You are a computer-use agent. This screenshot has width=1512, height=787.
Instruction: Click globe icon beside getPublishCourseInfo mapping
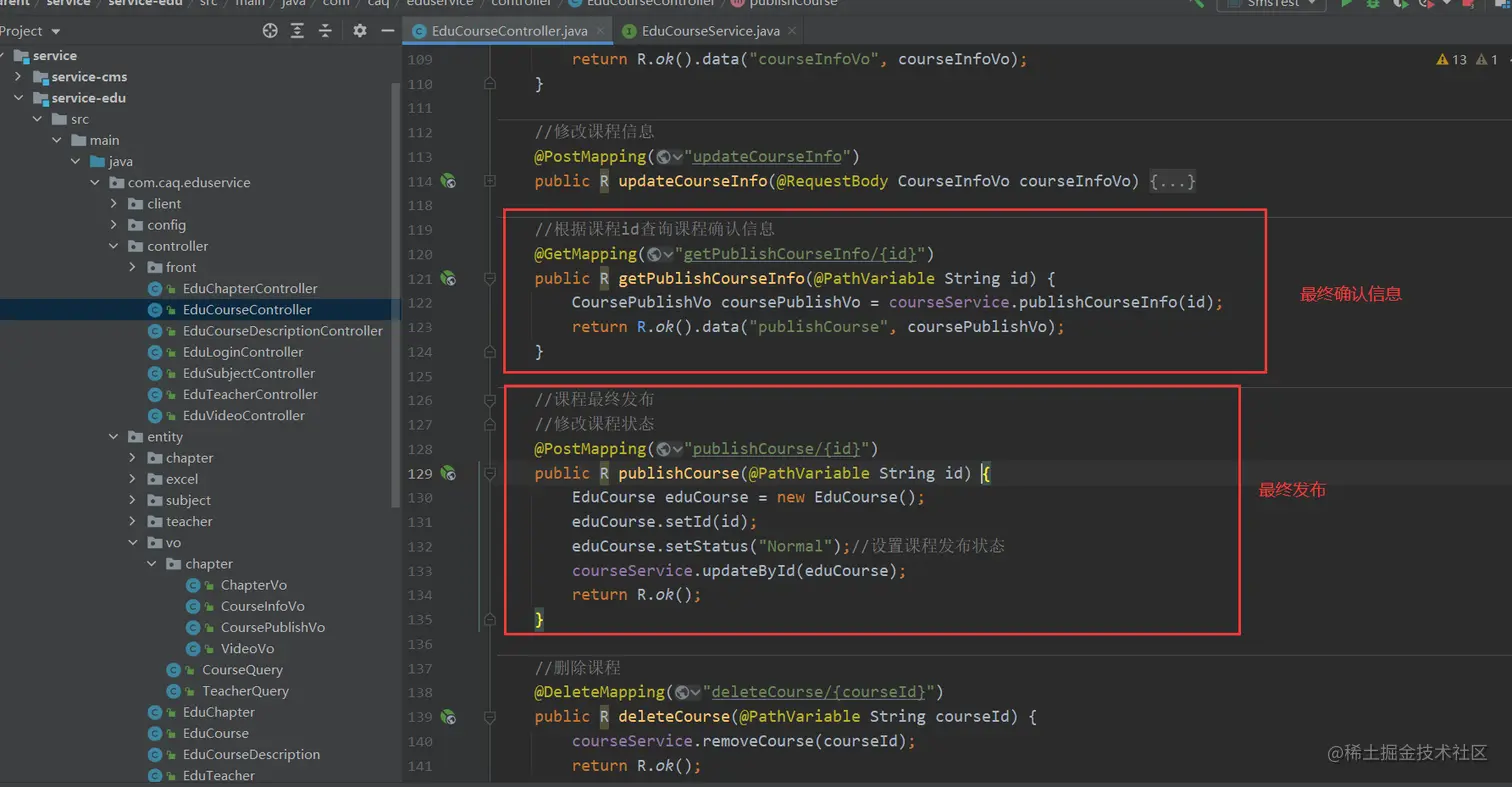point(660,254)
